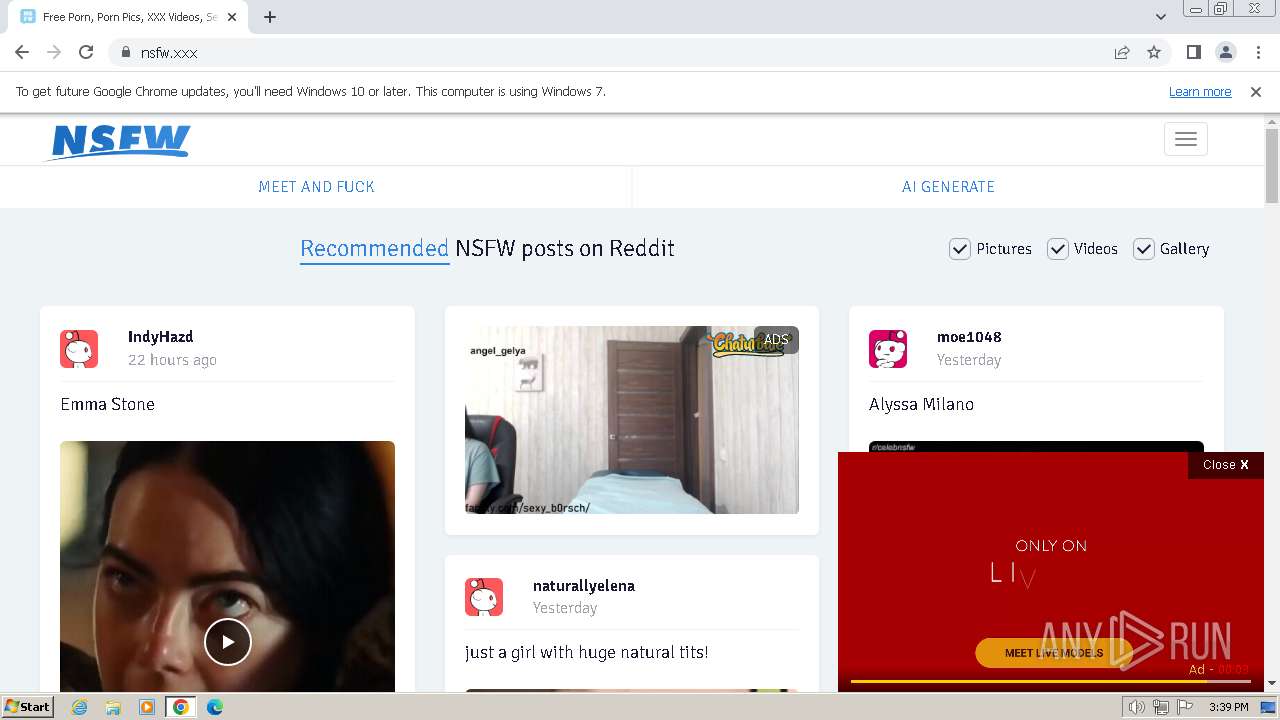Open the Learn more link
The image size is (1280, 720).
pos(1200,91)
